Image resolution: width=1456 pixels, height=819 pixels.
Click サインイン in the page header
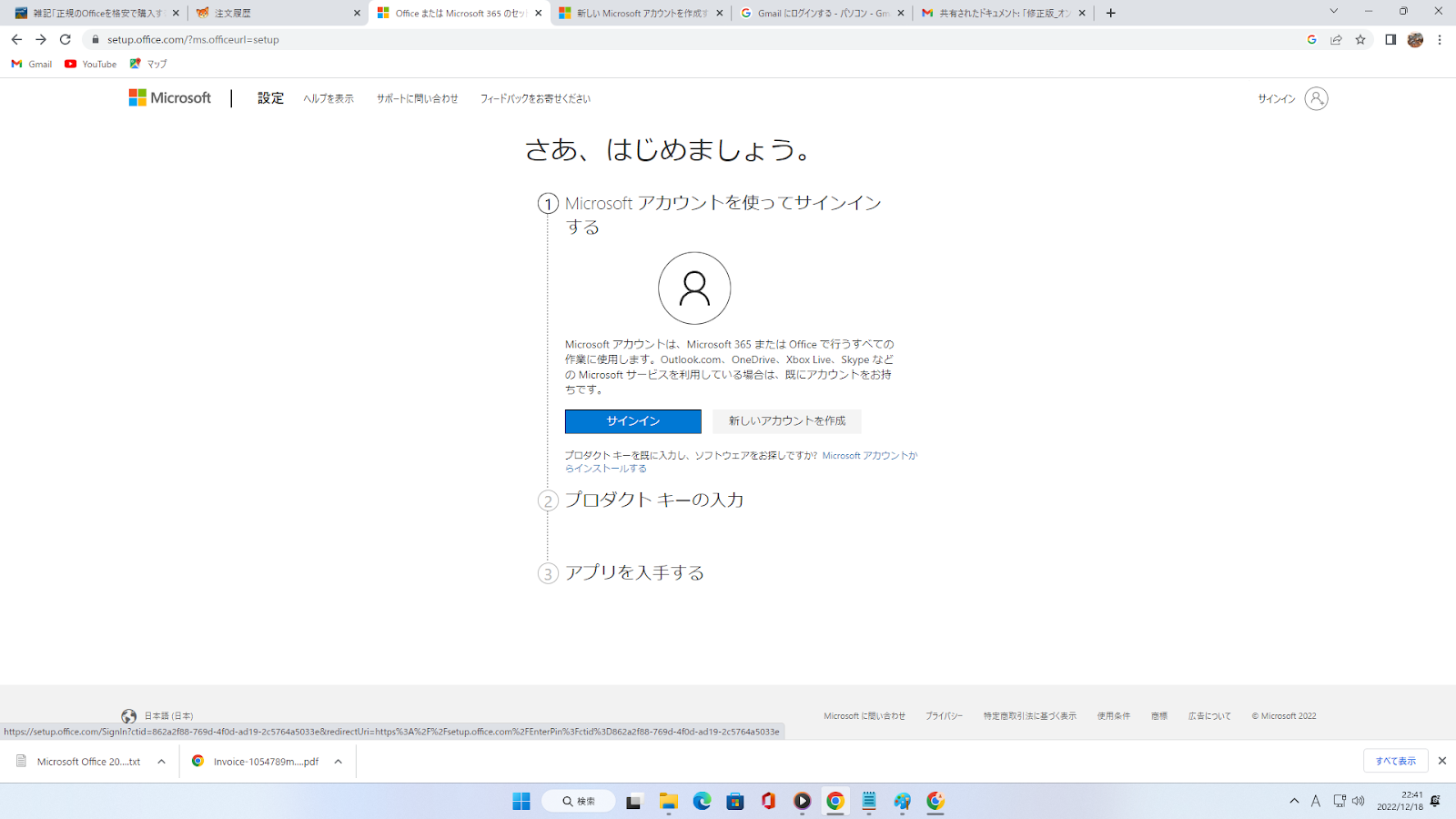pos(1277,98)
